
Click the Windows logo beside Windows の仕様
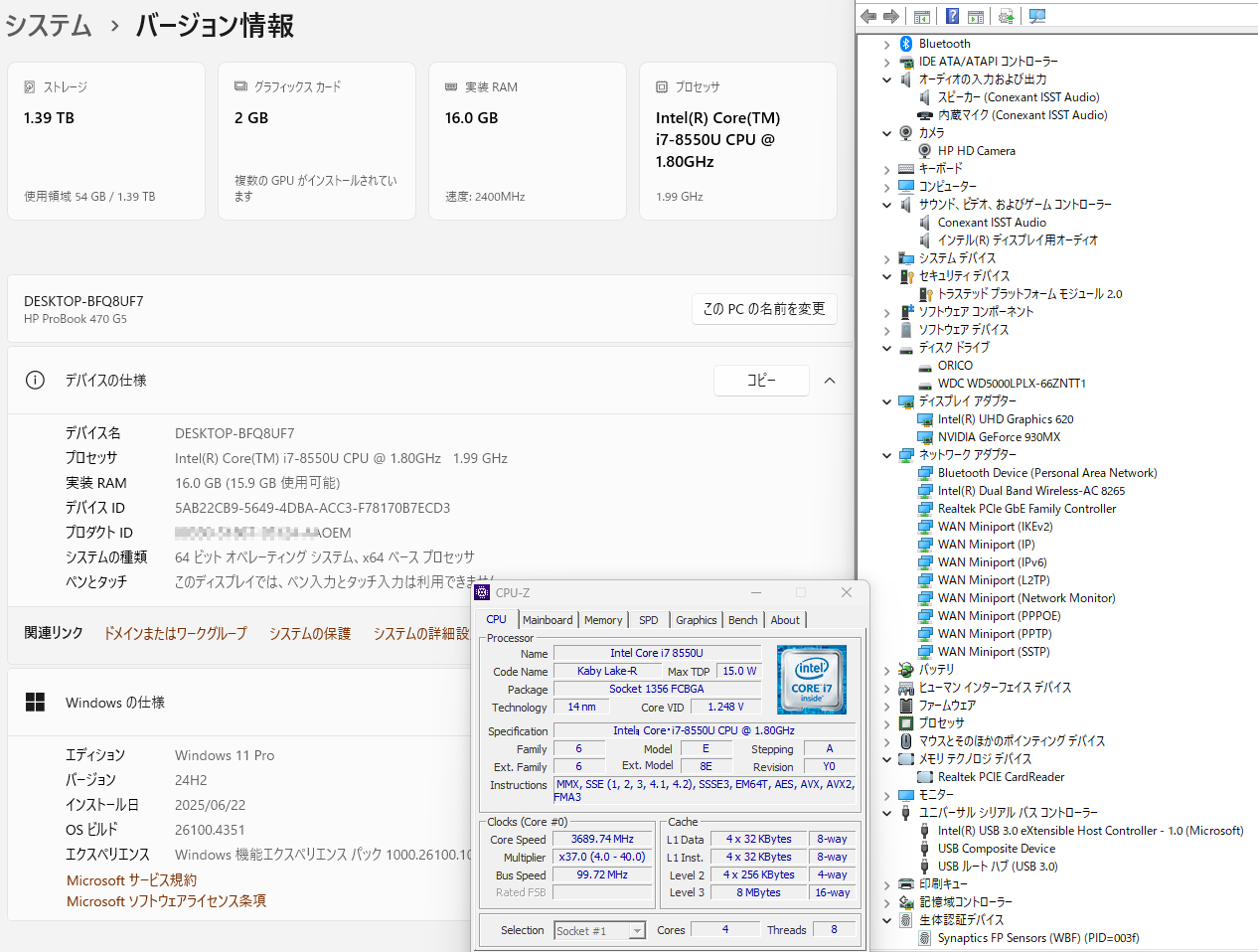point(36,703)
